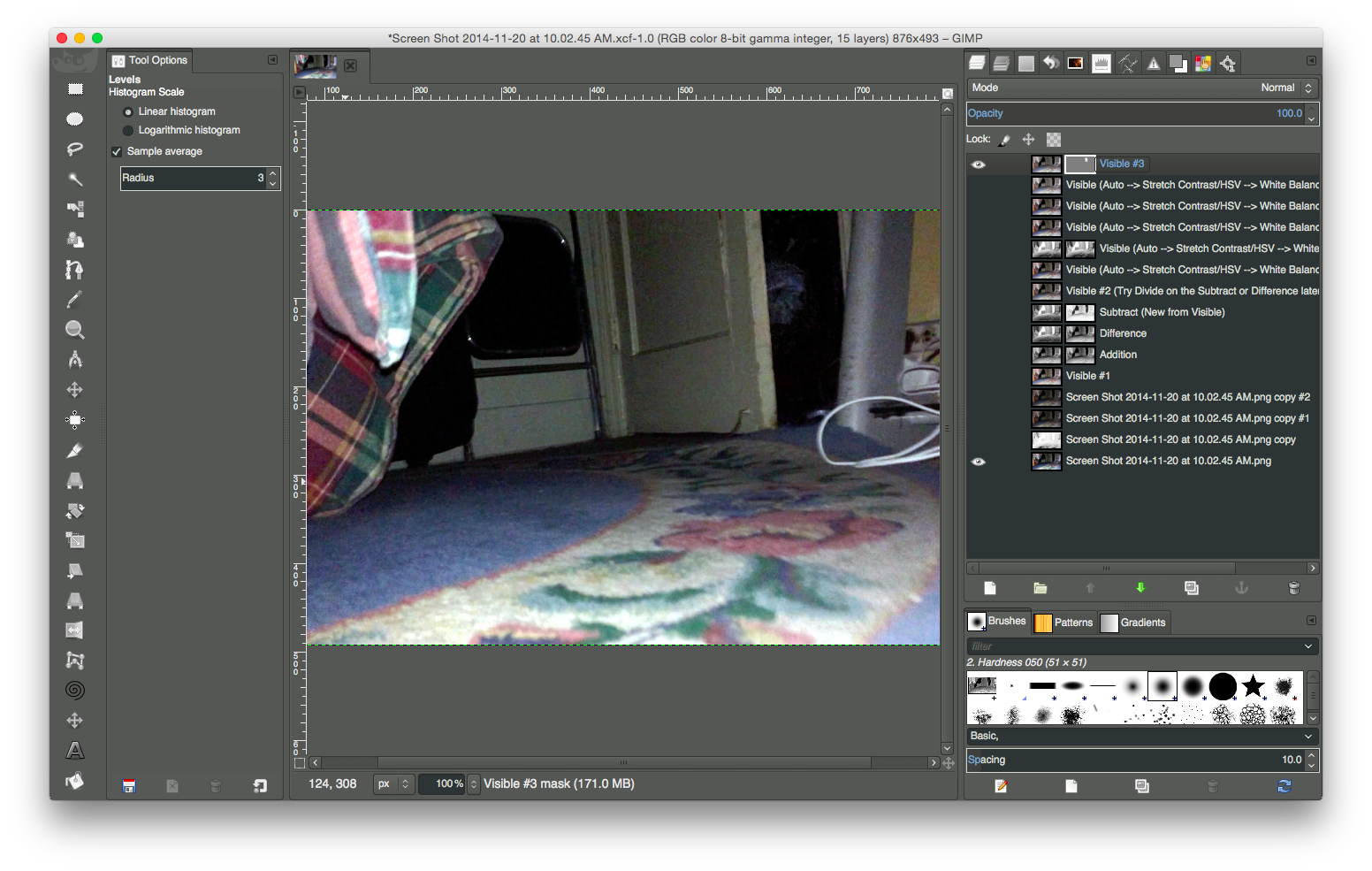Open the px unit dropdown
Viewport: 1372px width, 871px height.
394,784
